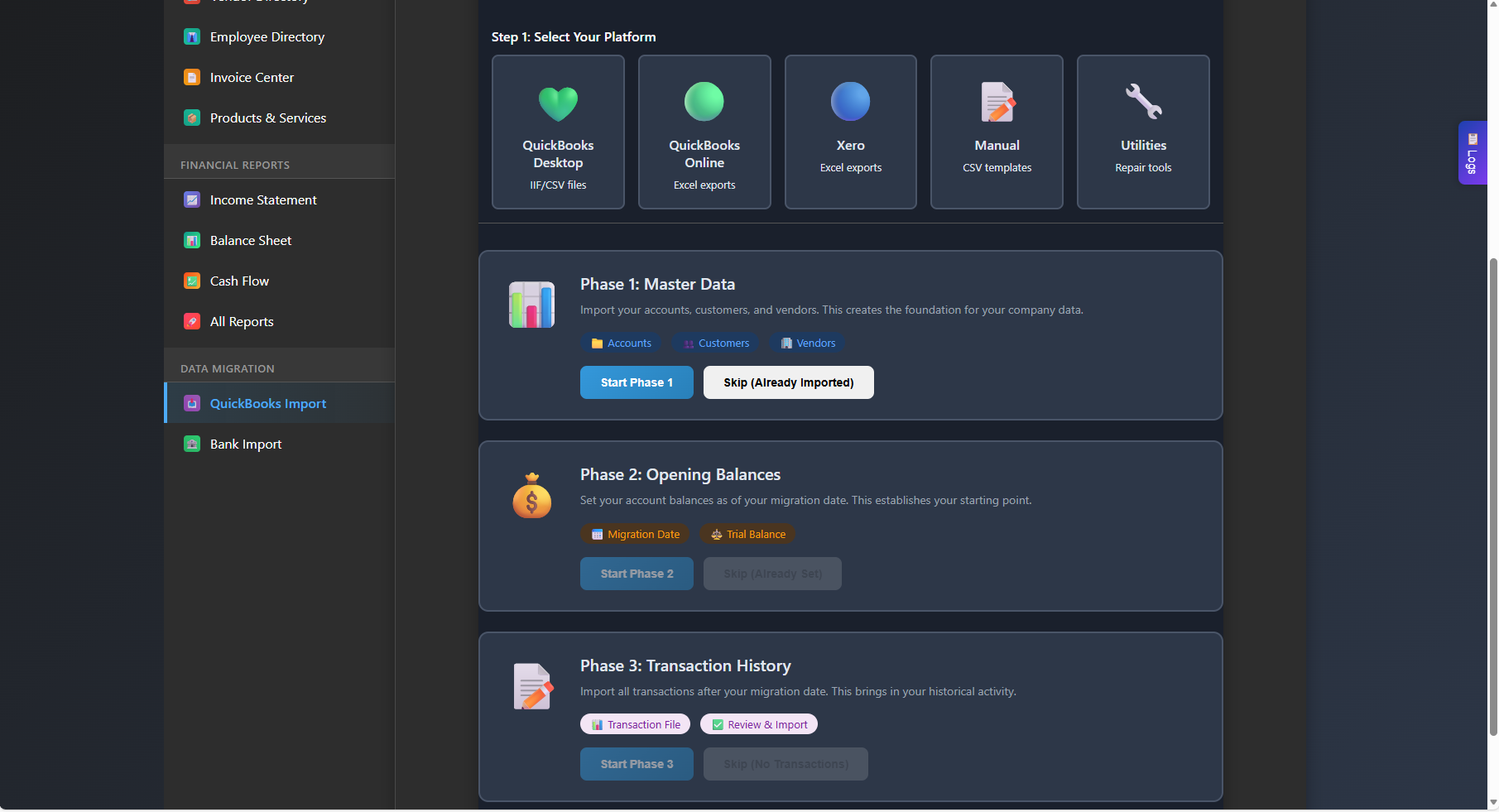Viewport: 1499px width, 812px height.
Task: Choose the QuickBooks Desktop platform card
Action: [x=558, y=132]
